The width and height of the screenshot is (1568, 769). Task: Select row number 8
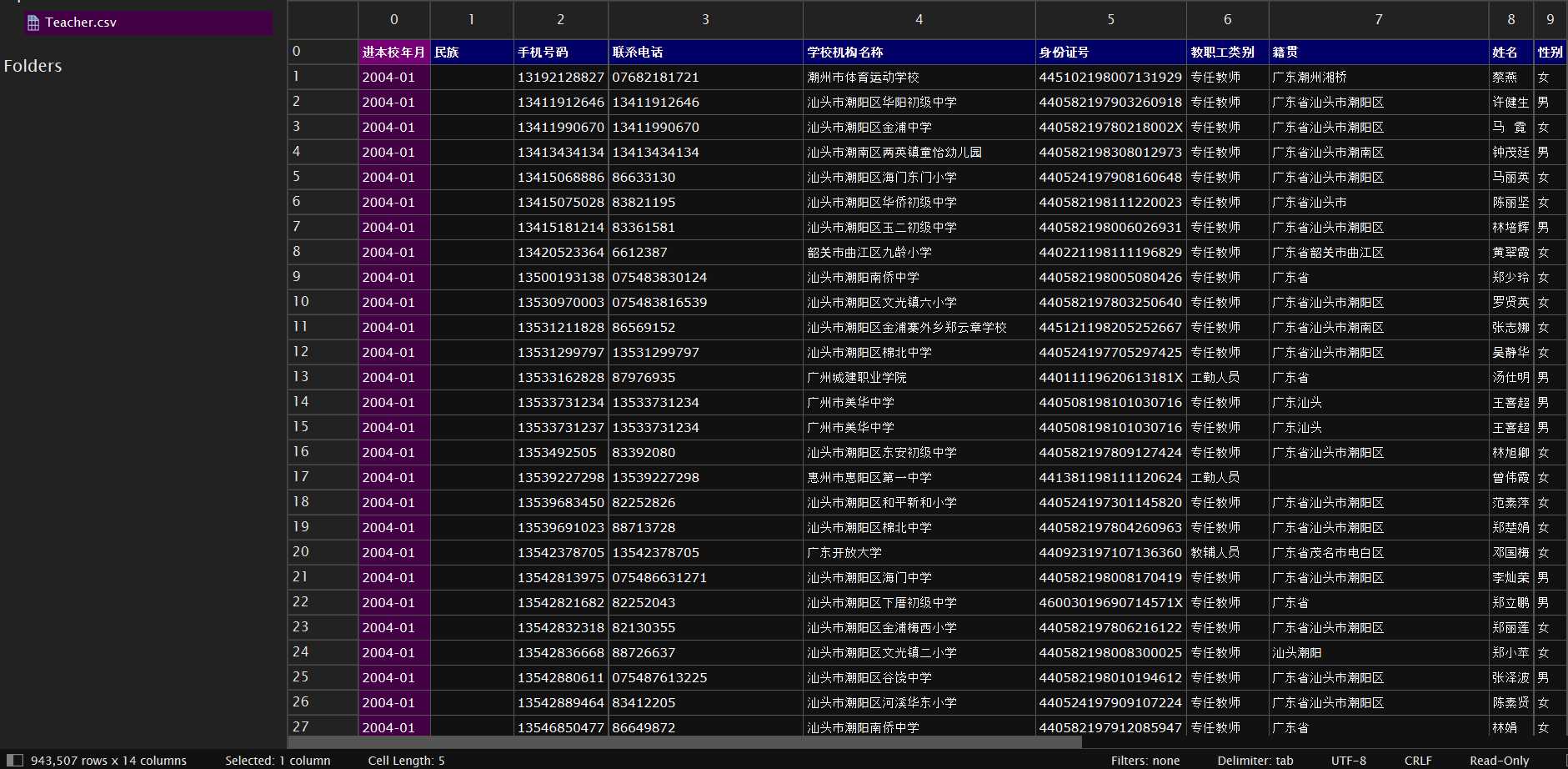coord(323,252)
